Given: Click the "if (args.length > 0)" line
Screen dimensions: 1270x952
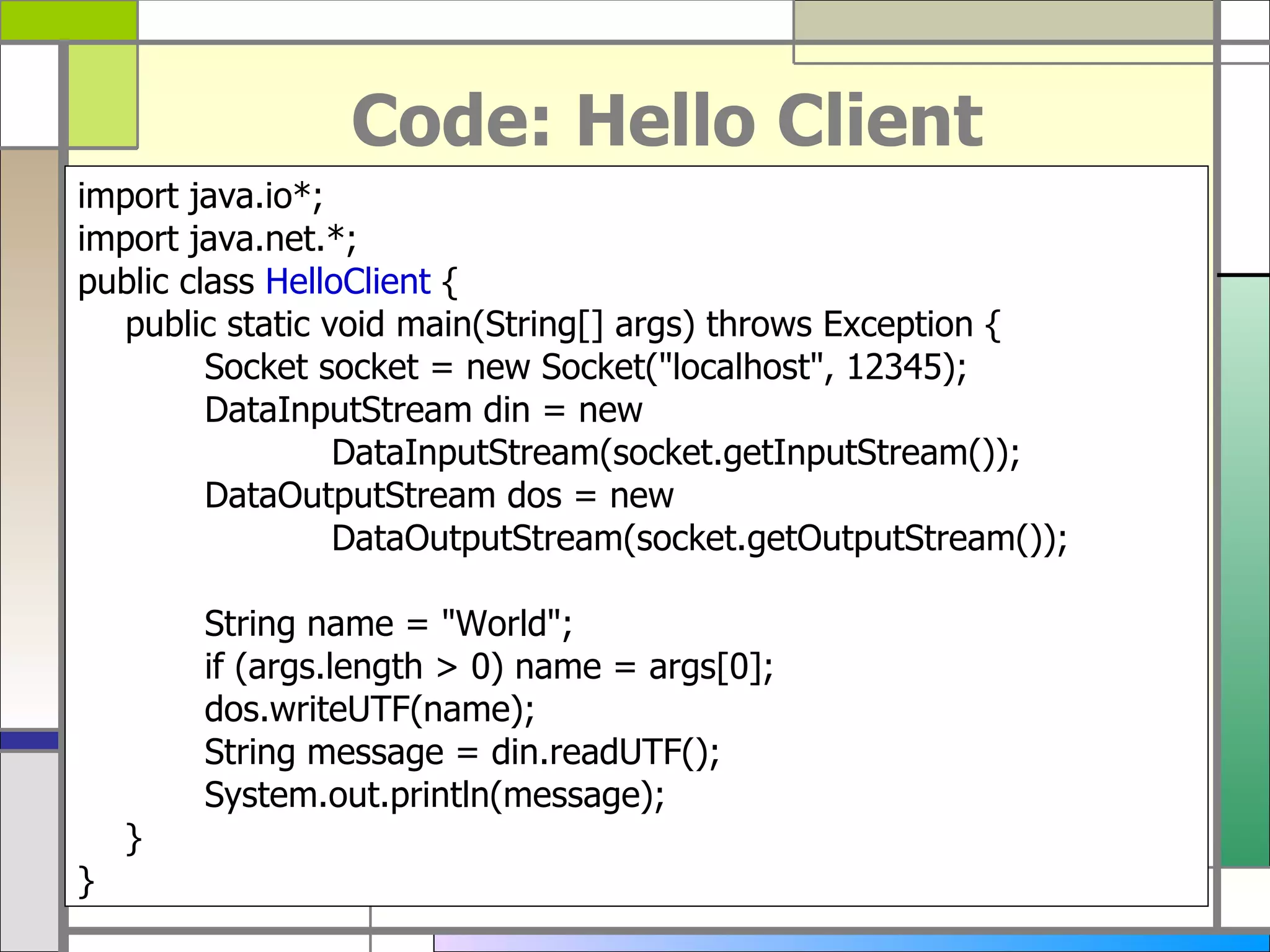Looking at the screenshot, I should (489, 667).
